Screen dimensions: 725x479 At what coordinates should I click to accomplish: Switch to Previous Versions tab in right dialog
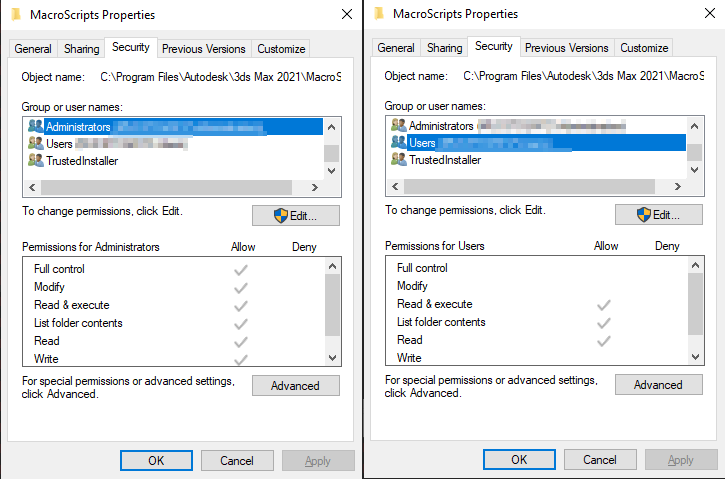coord(566,48)
